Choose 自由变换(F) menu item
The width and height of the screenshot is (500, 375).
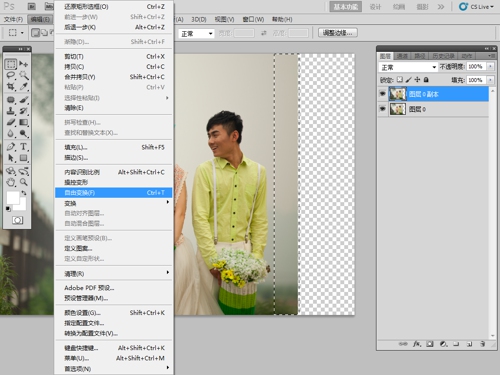114,193
